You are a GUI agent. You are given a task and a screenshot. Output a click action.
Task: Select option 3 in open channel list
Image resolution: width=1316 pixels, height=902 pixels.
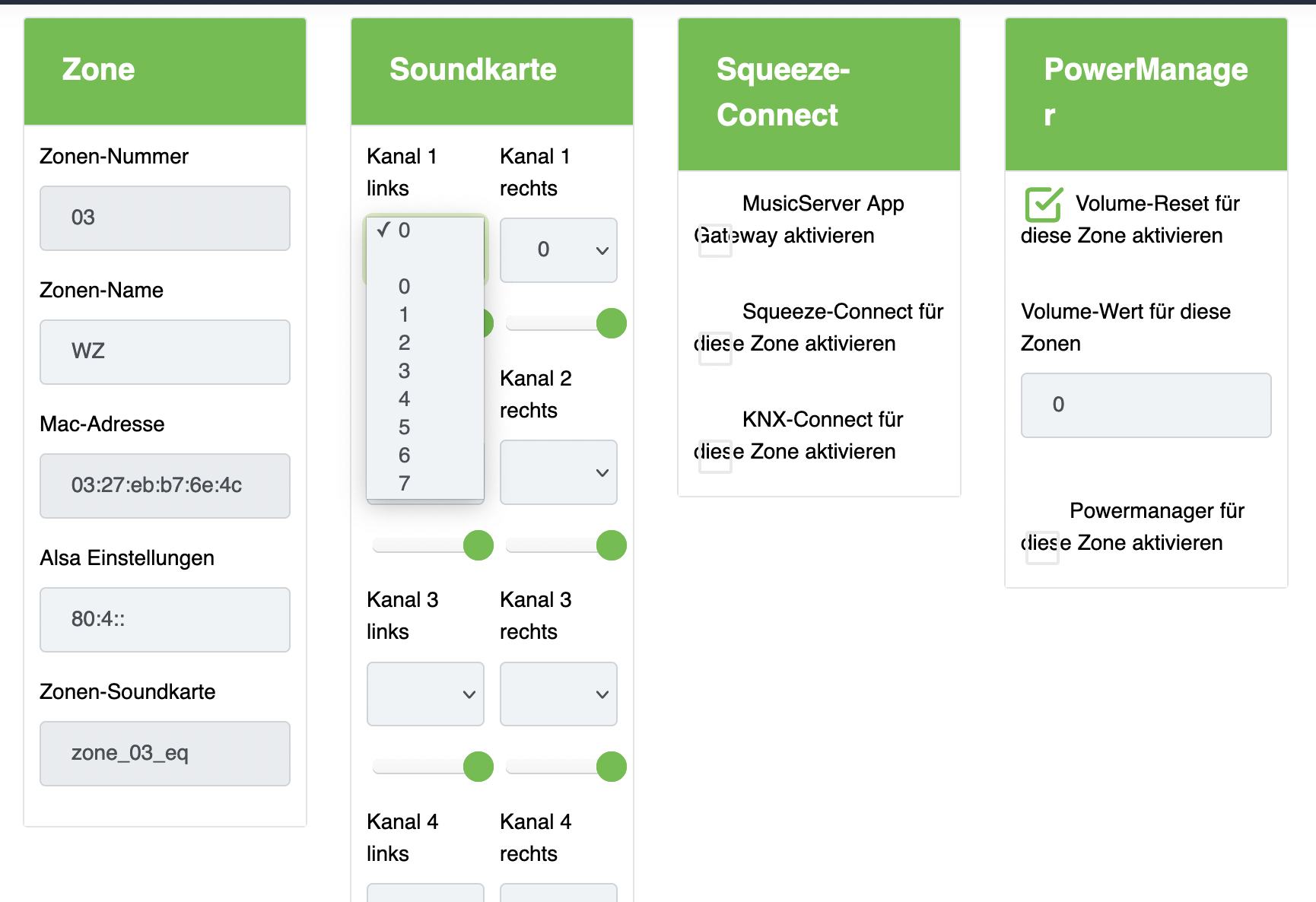[405, 371]
